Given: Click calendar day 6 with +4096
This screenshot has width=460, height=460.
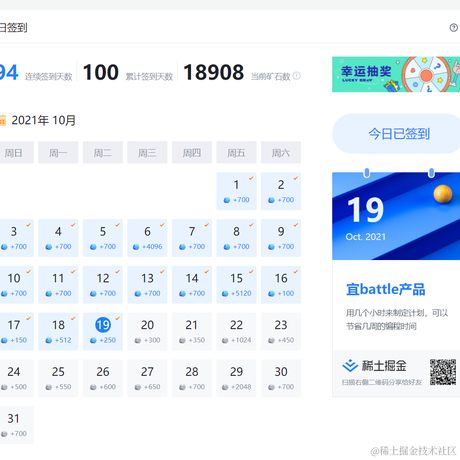Looking at the screenshot, I should point(147,238).
